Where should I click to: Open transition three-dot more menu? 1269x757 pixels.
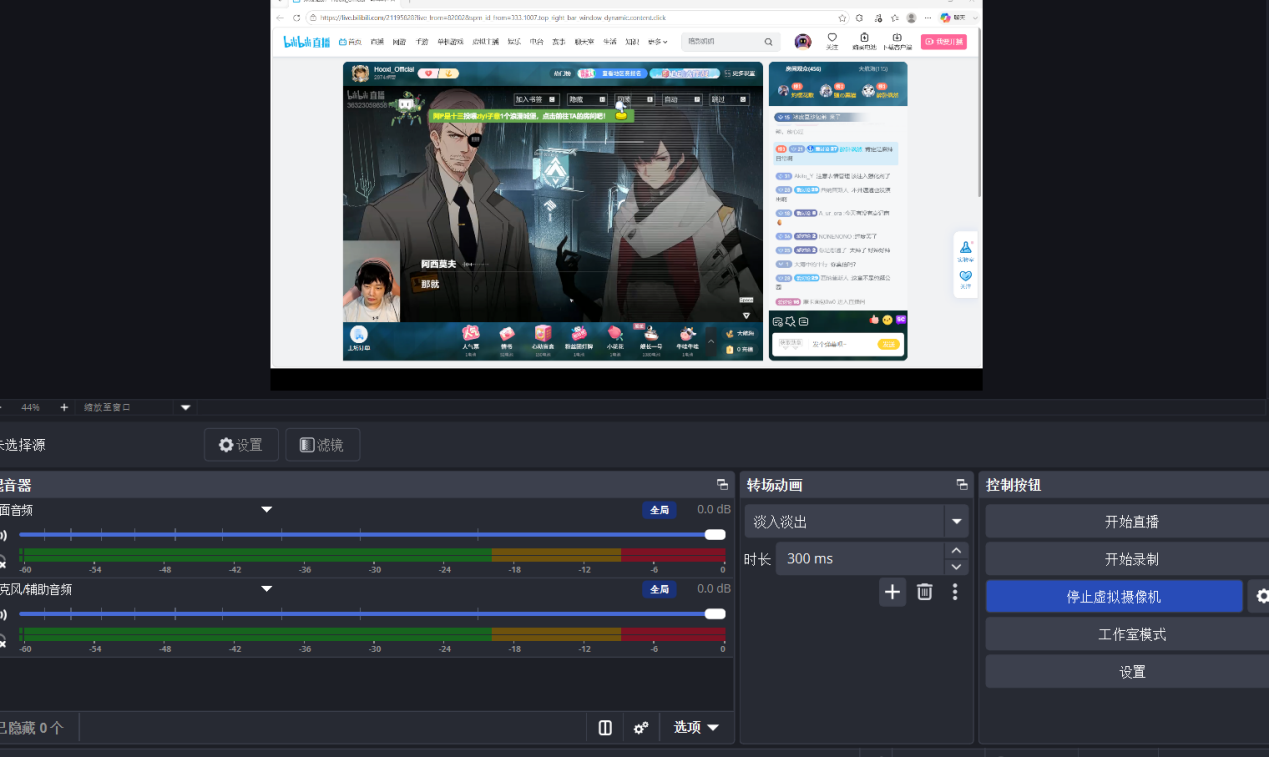tap(955, 592)
